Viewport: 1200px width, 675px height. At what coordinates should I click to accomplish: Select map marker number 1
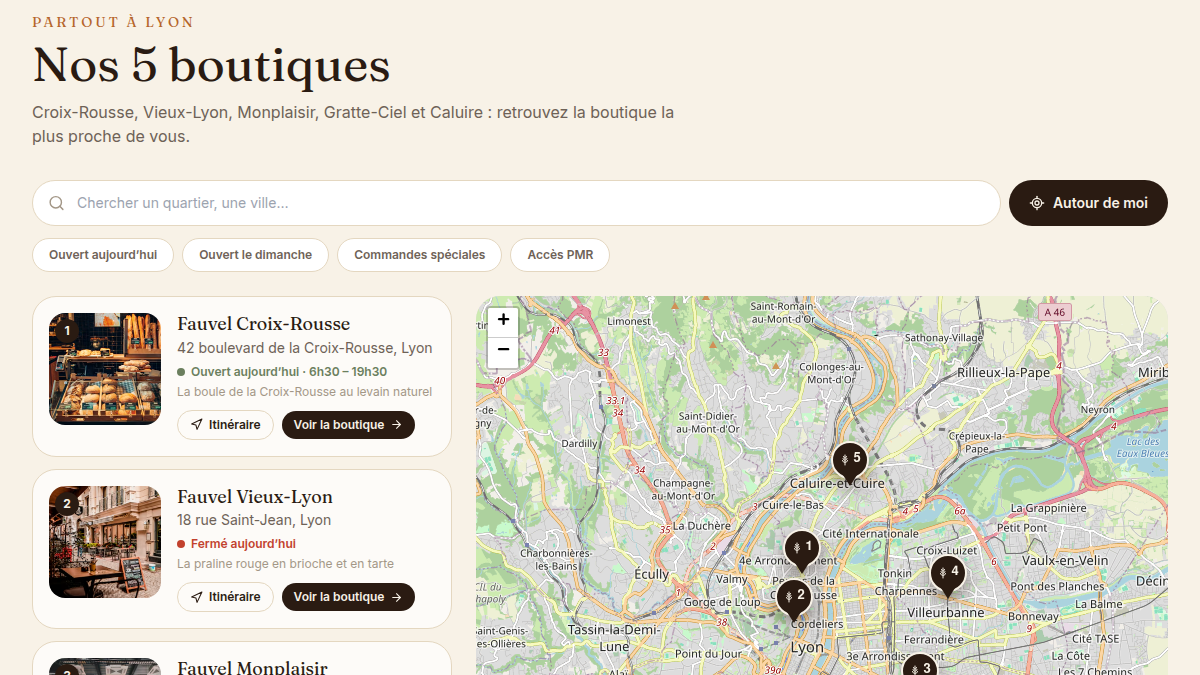801,549
